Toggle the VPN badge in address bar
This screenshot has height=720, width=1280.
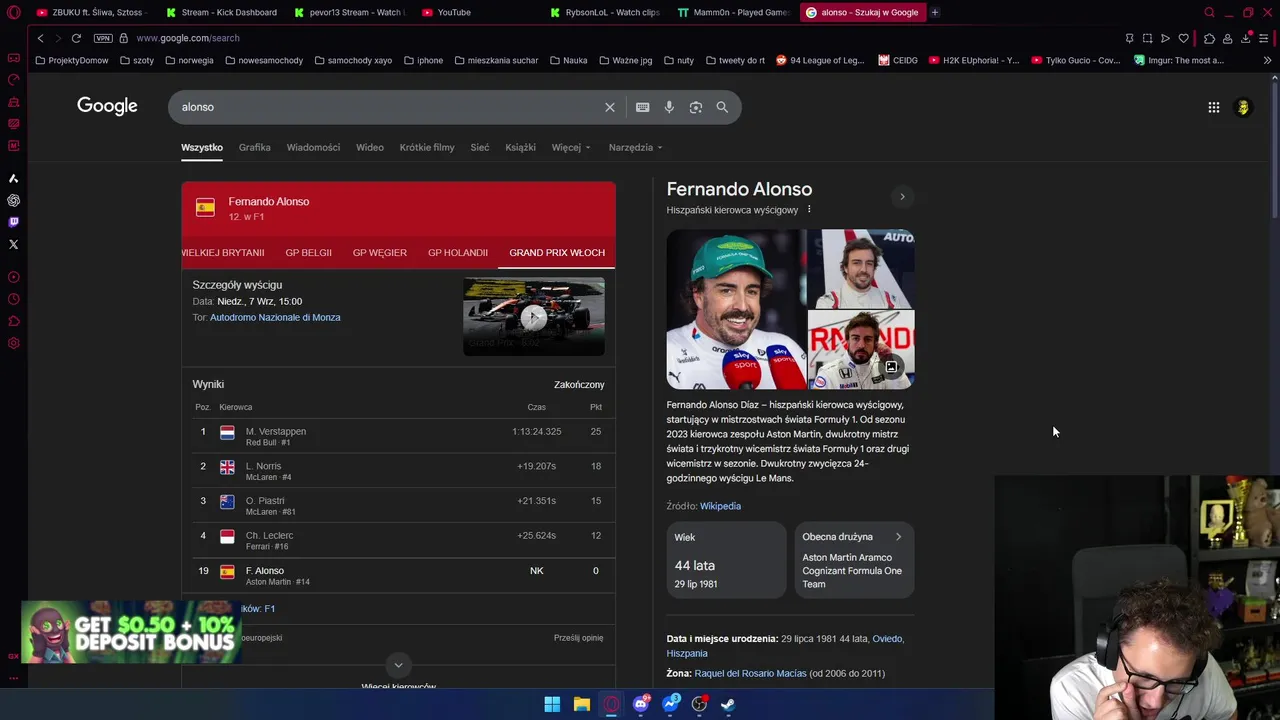click(102, 38)
